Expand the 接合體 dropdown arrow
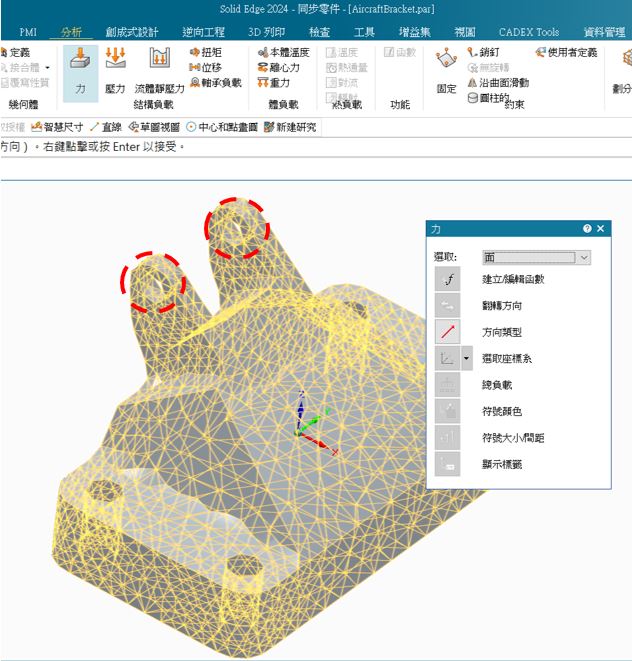 48,67
